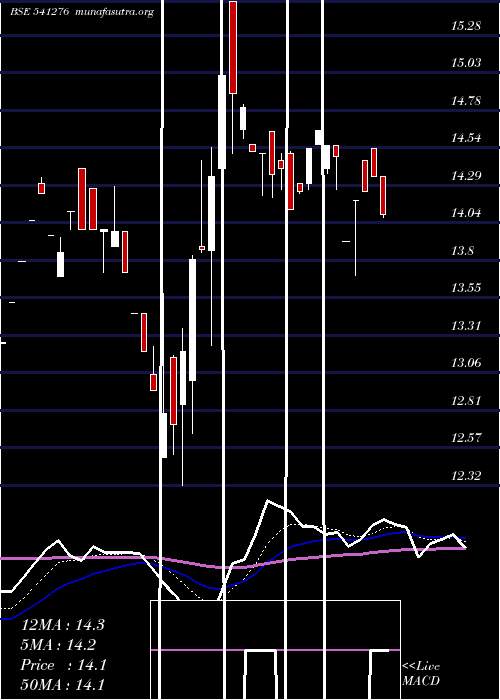
Task: Click the 14.54 price axis label
Action: (466, 138)
